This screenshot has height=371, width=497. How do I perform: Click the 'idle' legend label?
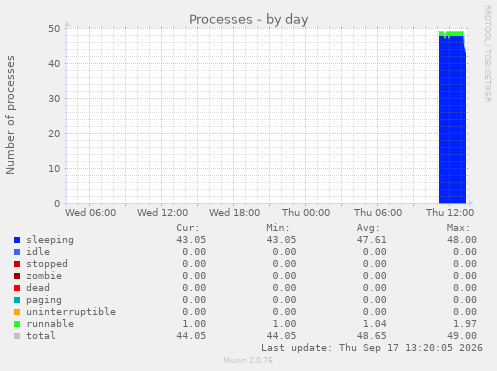pos(38,252)
